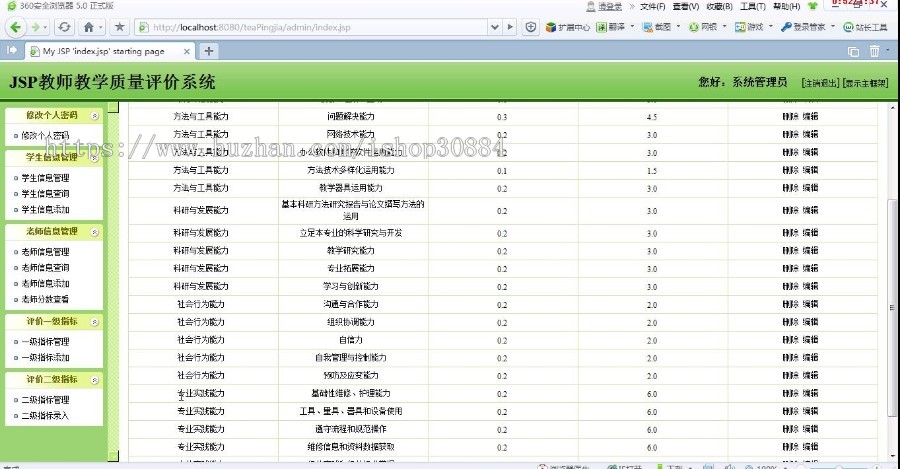Open the 工具(T) menu
Viewport: 900px width, 469px height.
click(x=752, y=6)
